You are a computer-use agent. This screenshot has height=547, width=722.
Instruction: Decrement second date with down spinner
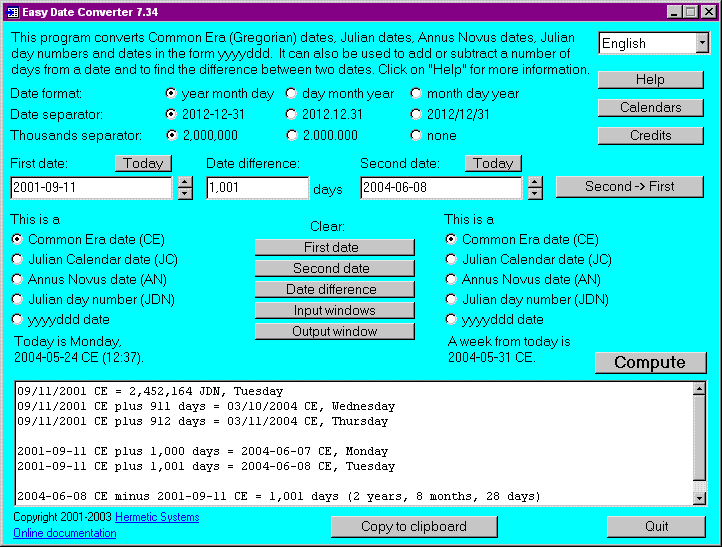pyautogui.click(x=535, y=193)
